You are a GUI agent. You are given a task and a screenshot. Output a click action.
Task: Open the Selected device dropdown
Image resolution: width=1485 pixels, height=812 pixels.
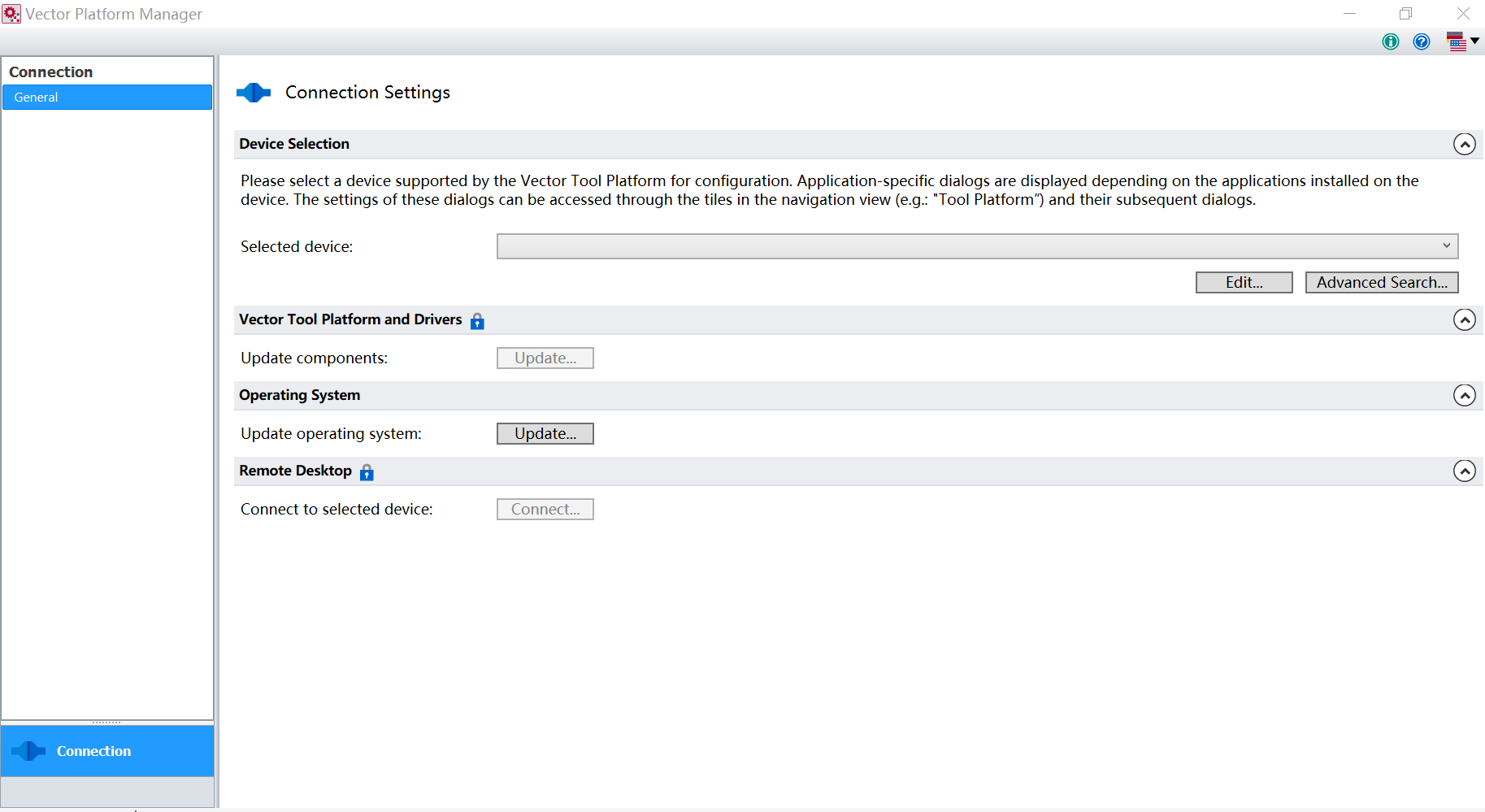pos(978,246)
